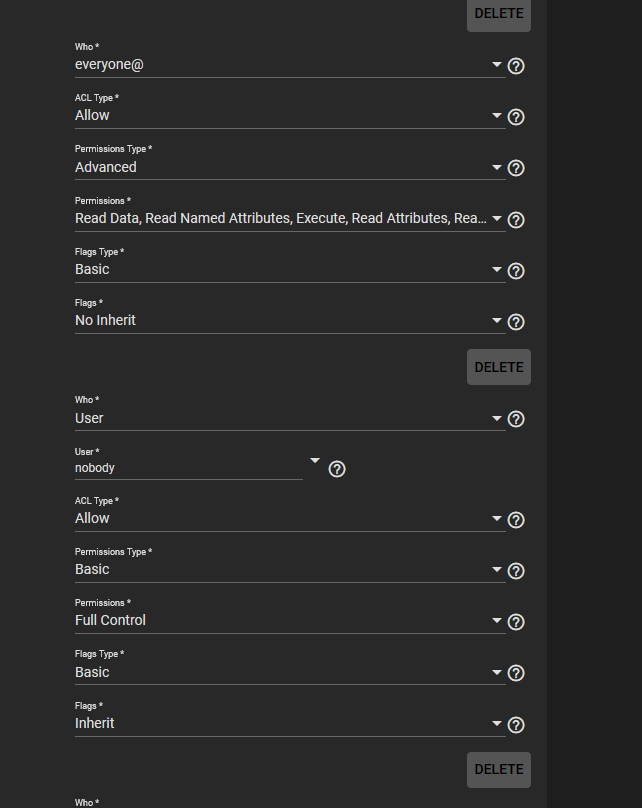
Task: Open help icon beside nobody user field
Action: click(x=337, y=469)
